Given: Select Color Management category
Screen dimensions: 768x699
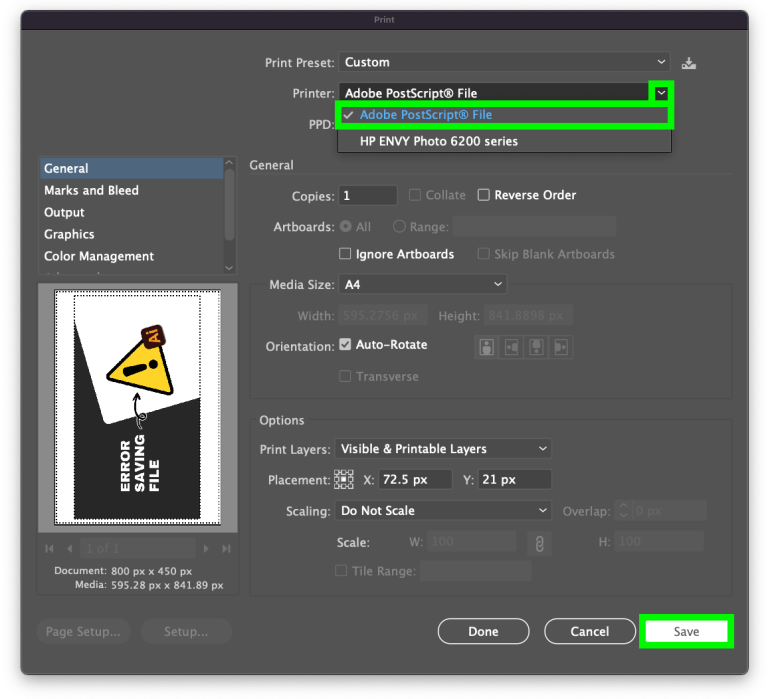Looking at the screenshot, I should pos(131,256).
